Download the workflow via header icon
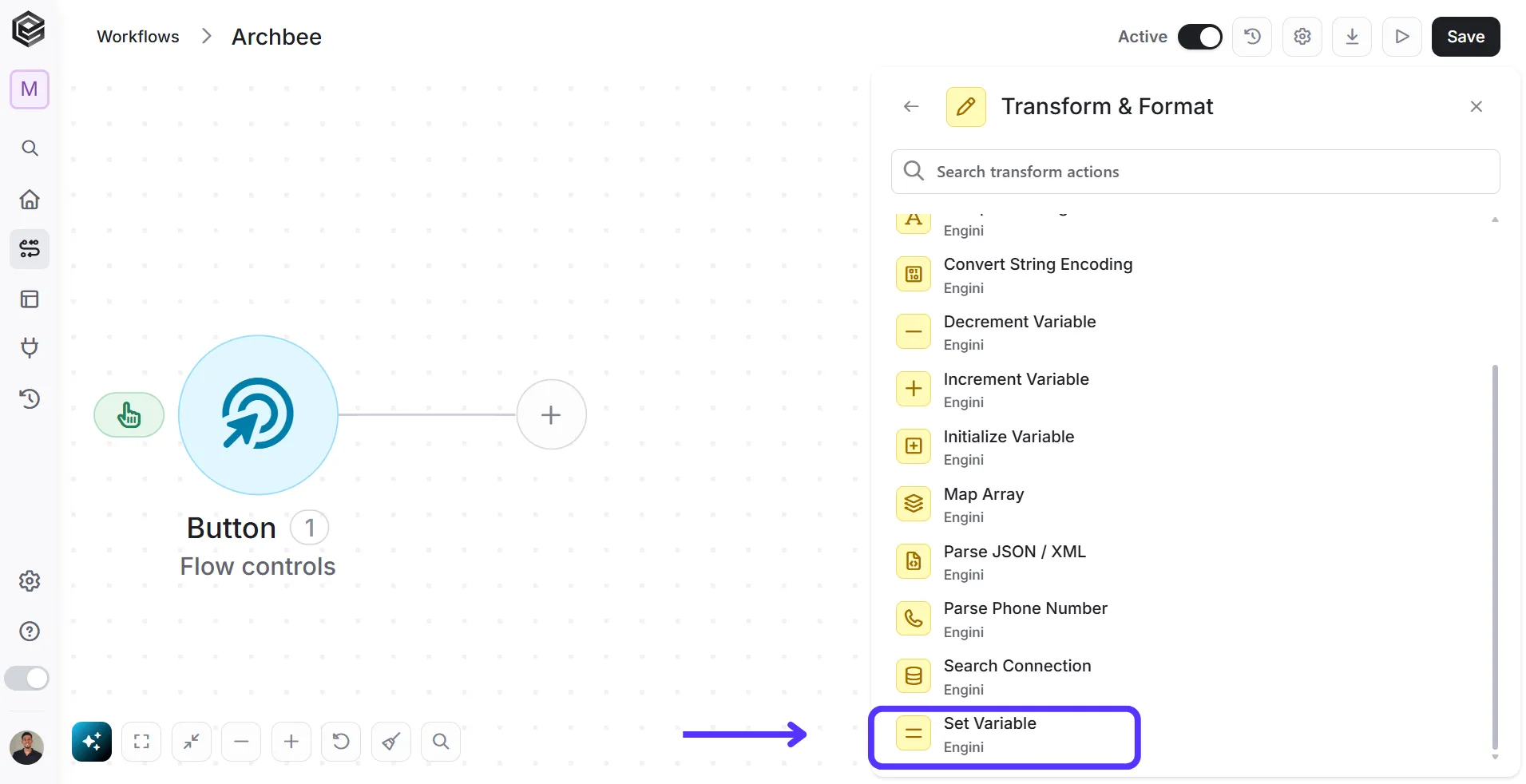Image resolution: width=1526 pixels, height=784 pixels. [1352, 37]
